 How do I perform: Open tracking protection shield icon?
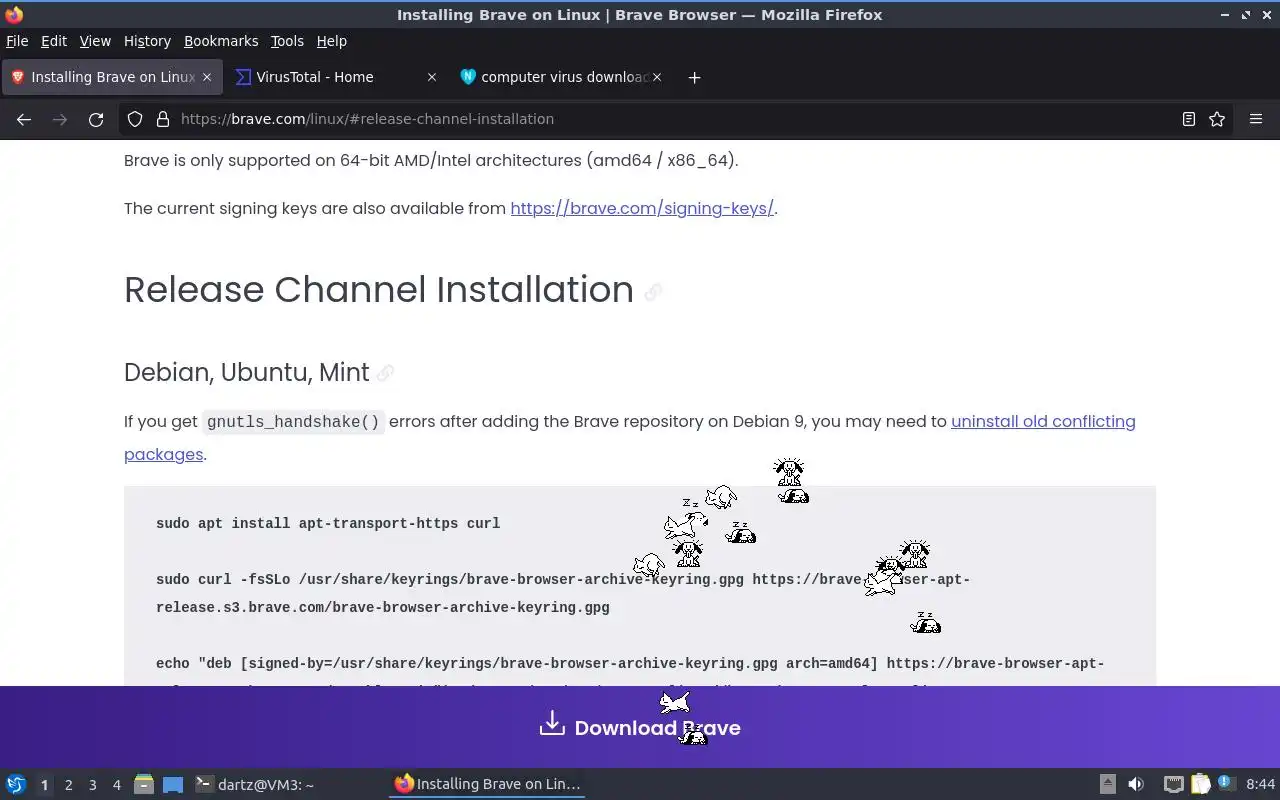pos(135,119)
